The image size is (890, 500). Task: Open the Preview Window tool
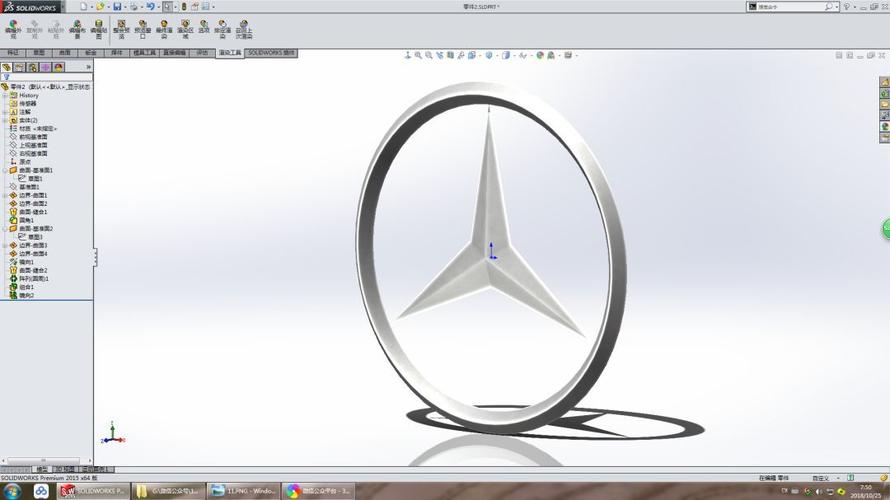pos(142,29)
